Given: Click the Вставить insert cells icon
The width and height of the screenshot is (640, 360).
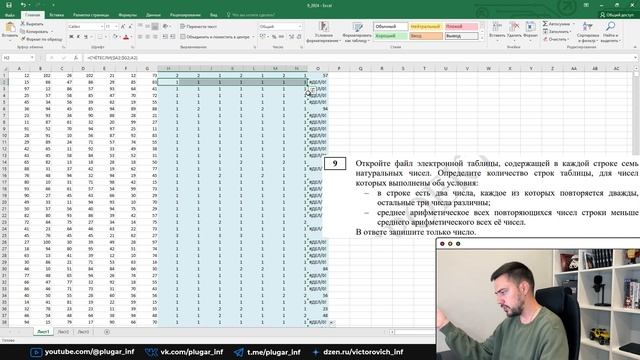Looking at the screenshot, I should click(x=497, y=27).
